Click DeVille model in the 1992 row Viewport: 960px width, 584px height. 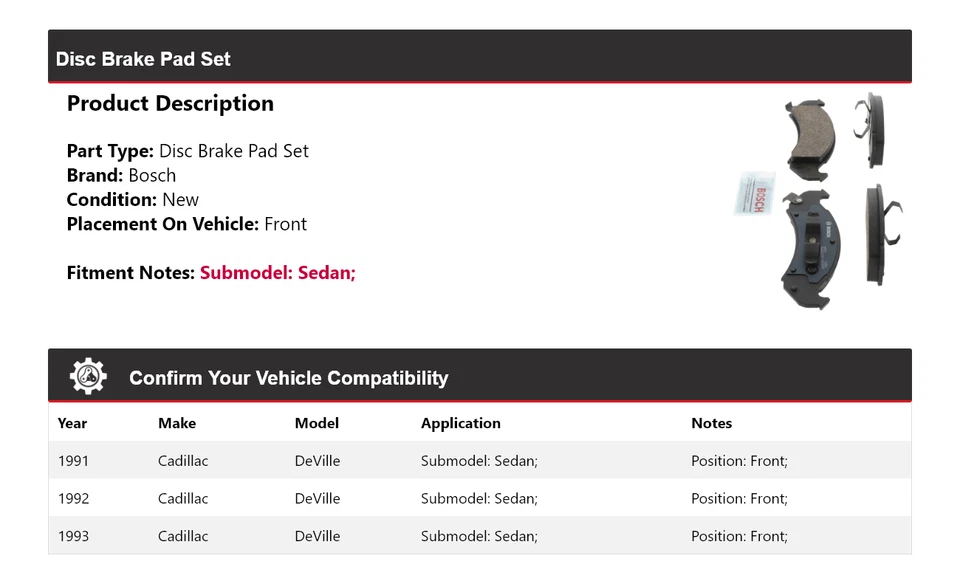coord(317,498)
